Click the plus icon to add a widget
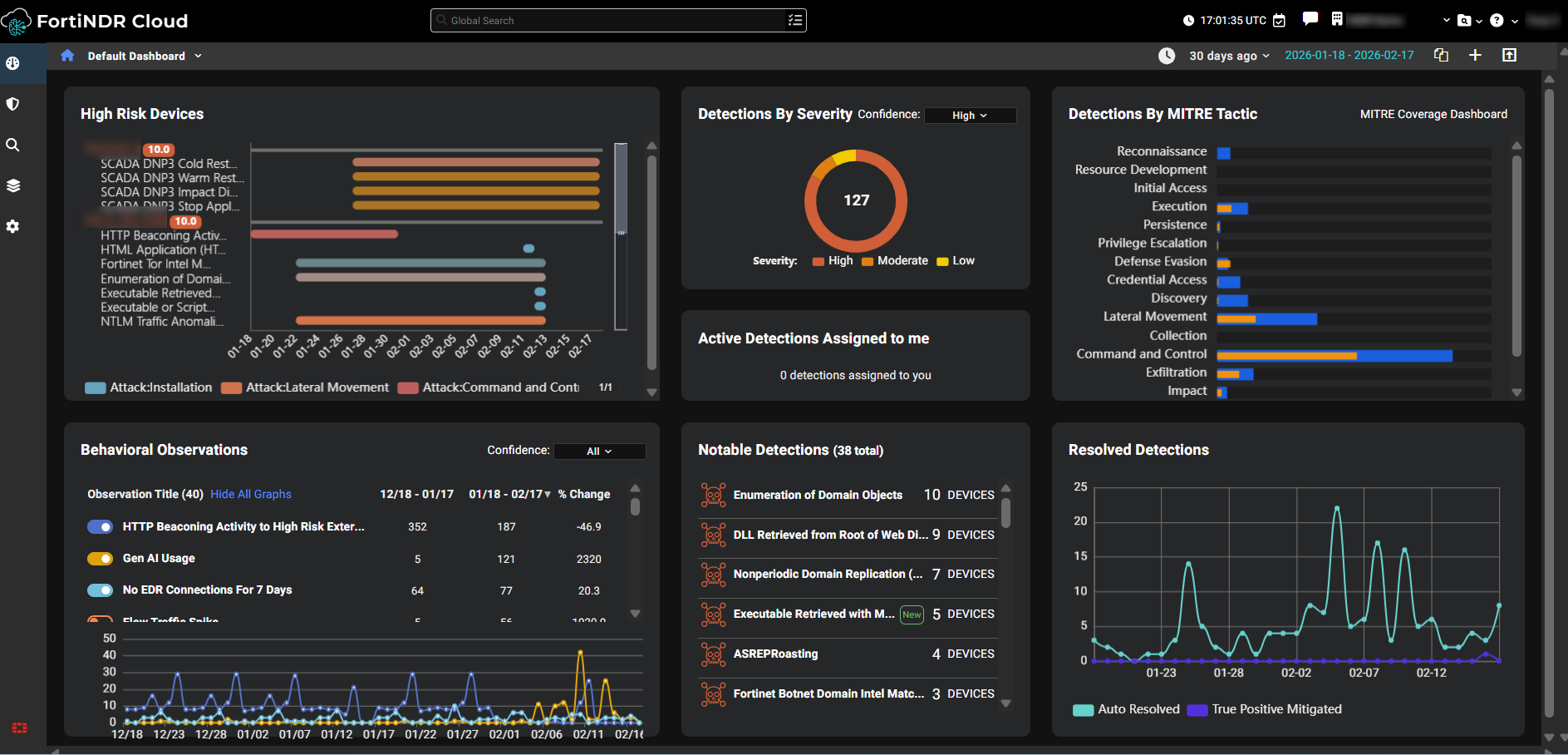This screenshot has width=1568, height=755. click(1475, 55)
